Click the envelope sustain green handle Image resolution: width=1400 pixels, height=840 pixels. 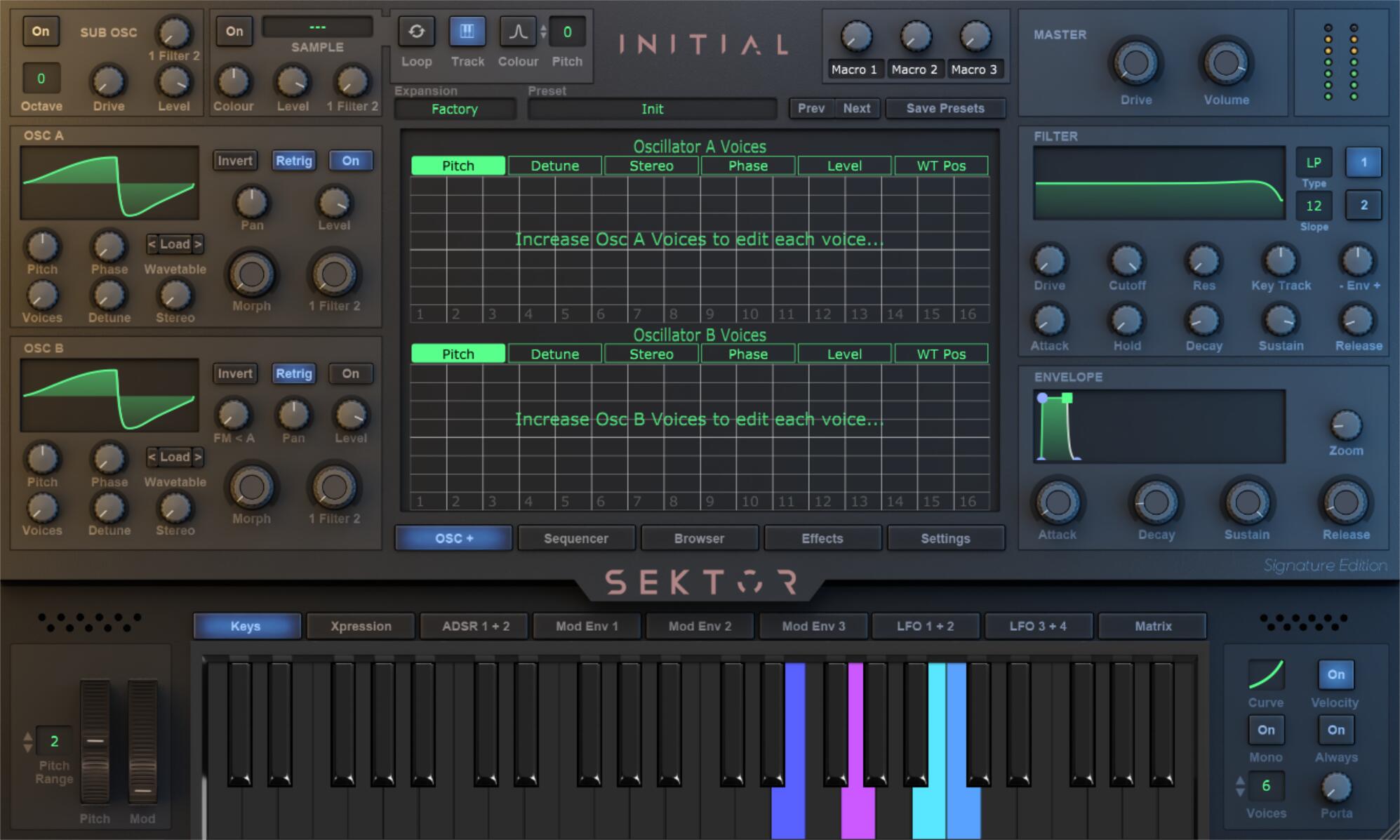1067,398
